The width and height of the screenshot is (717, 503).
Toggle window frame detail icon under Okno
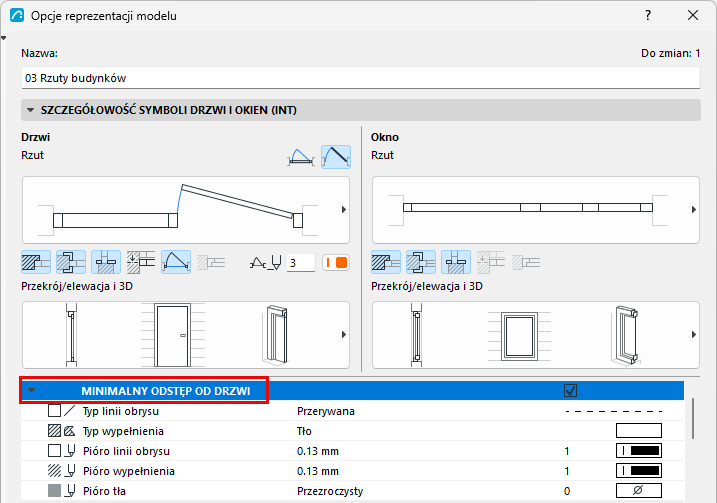click(x=421, y=262)
